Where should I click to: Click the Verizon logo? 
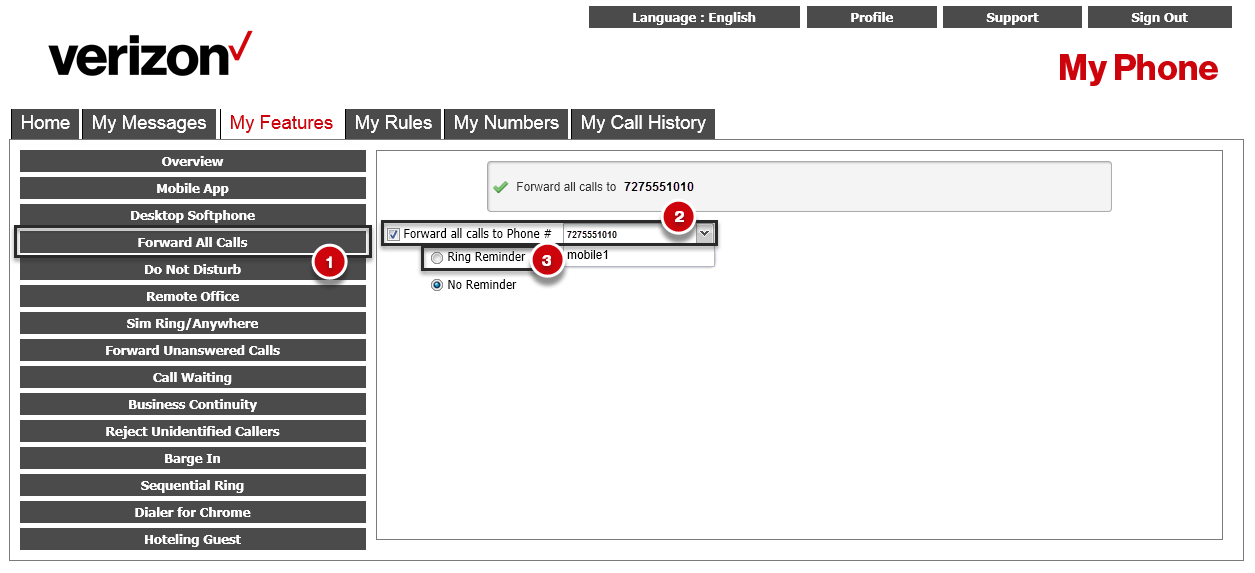pyautogui.click(x=150, y=56)
